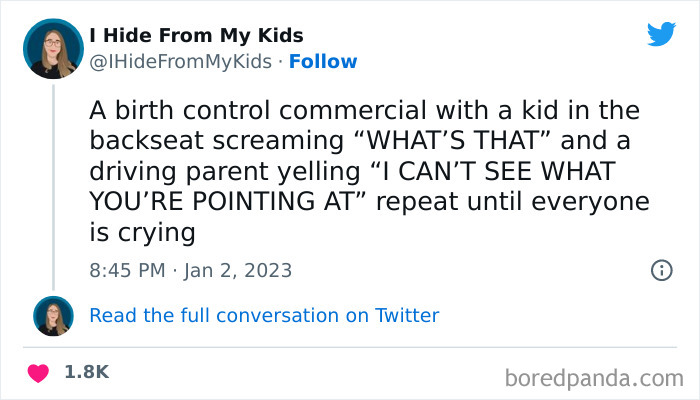Click the "8:45 PM" time of the tweet

[x=125, y=270]
